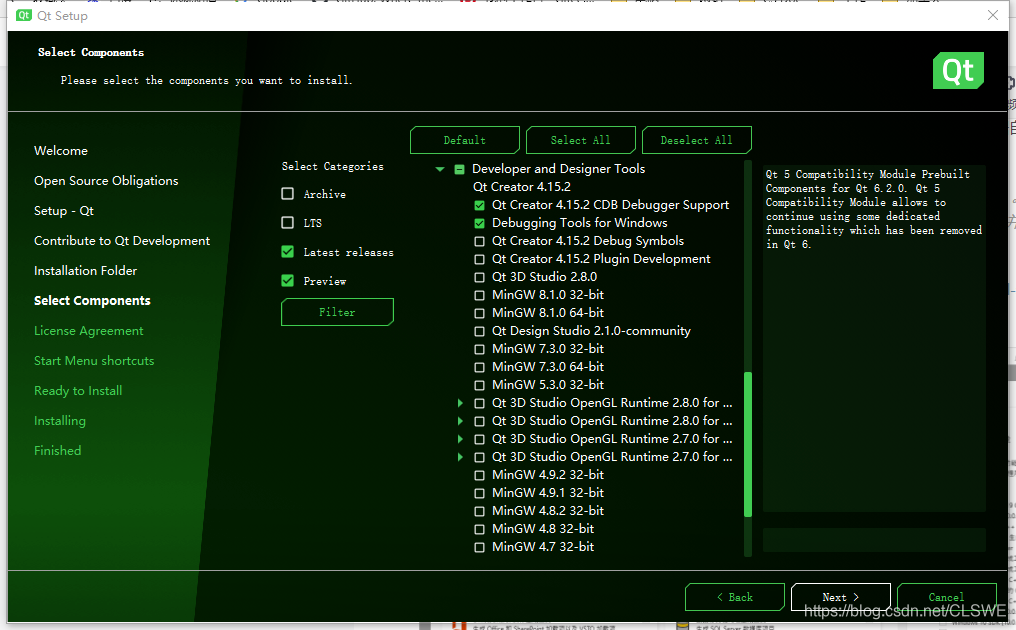
Task: Click the Select All button
Action: [x=581, y=140]
